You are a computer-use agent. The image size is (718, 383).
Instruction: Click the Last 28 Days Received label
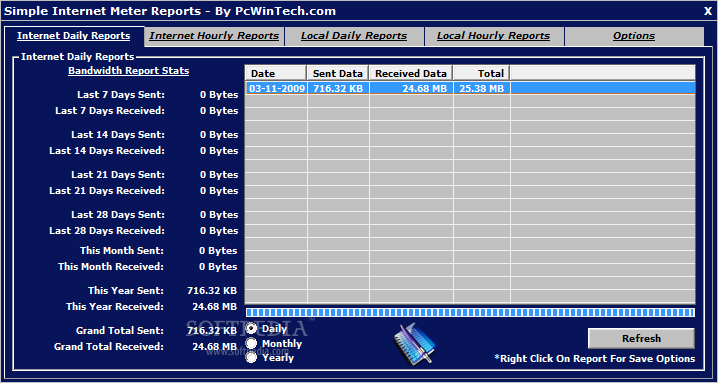point(107,230)
